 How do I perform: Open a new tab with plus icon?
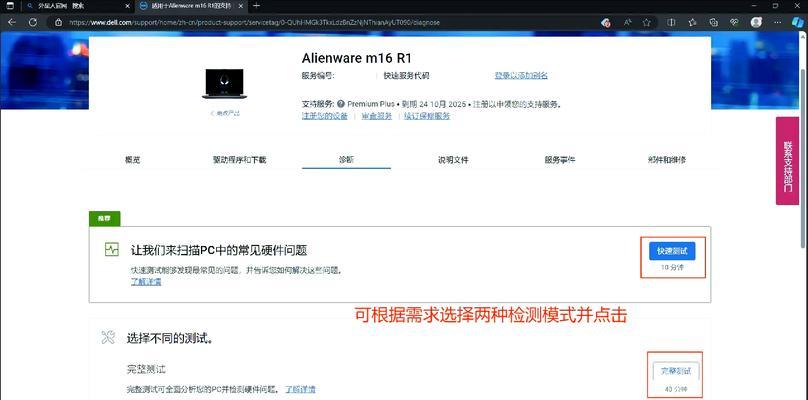click(257, 6)
